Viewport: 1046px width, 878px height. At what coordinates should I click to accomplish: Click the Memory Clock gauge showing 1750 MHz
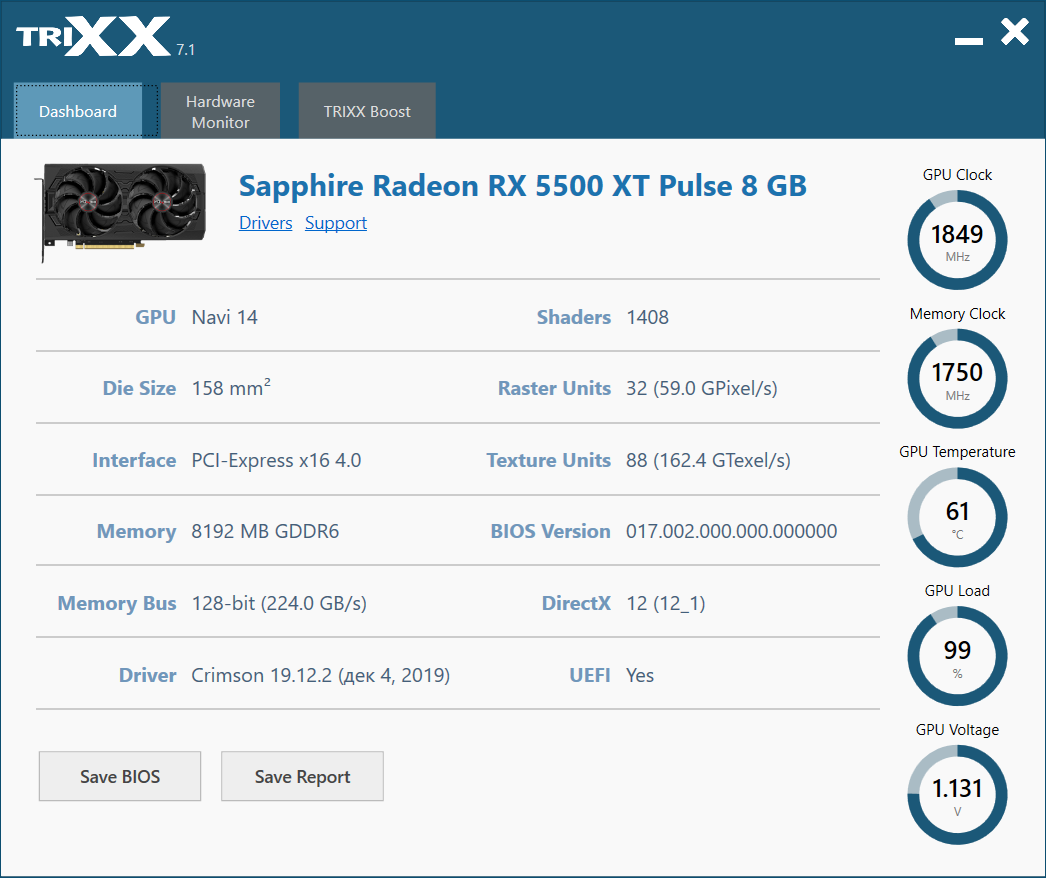[957, 378]
